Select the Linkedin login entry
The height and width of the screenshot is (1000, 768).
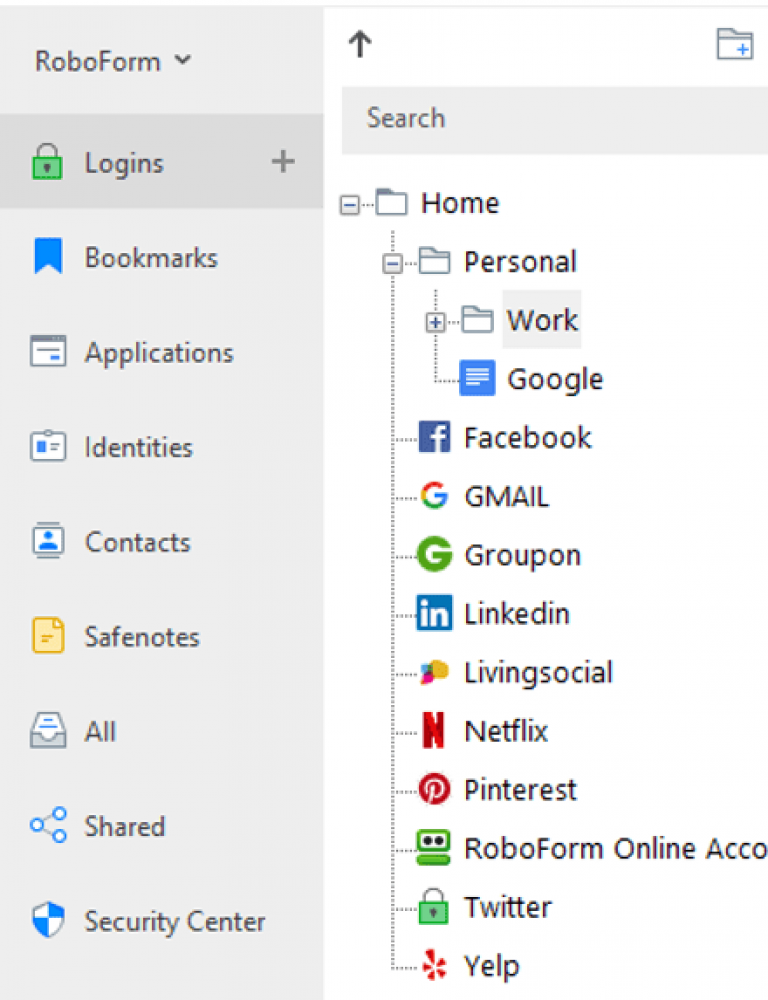[x=516, y=613]
